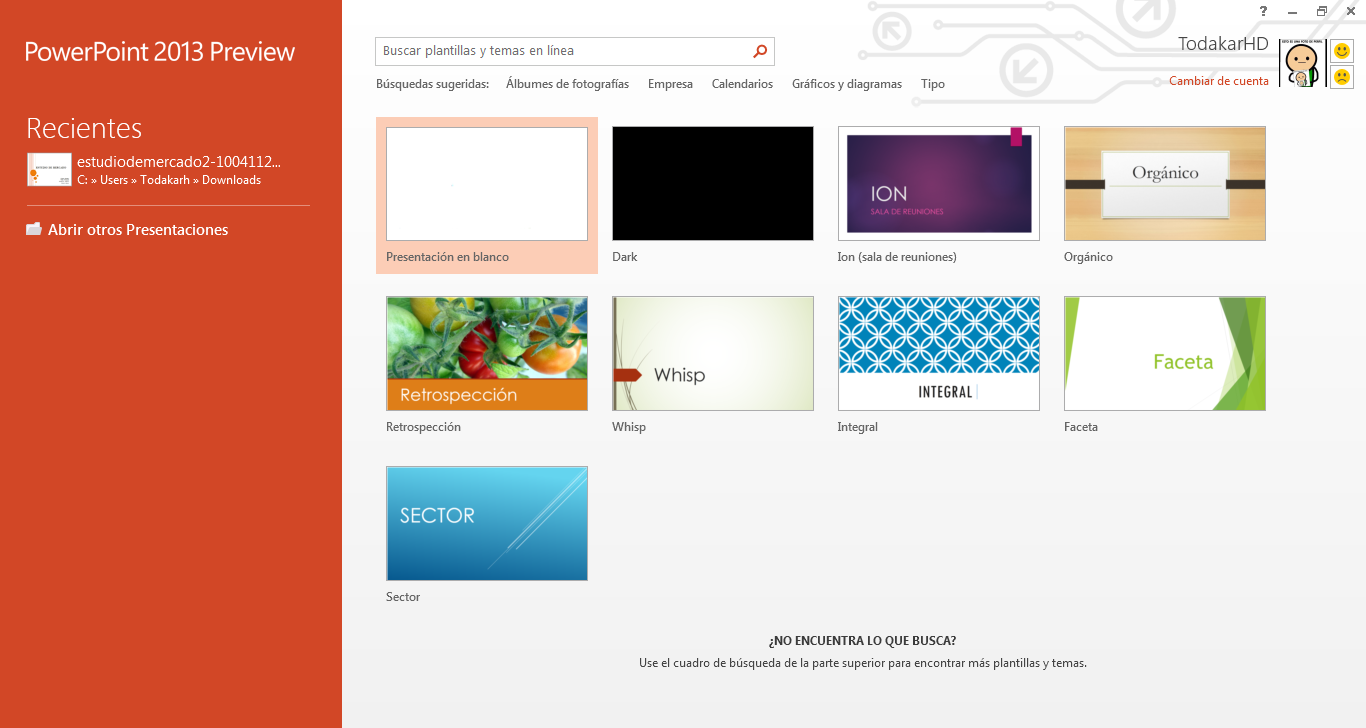Click the recent file path C: Users Todakarh Downloads

point(169,180)
